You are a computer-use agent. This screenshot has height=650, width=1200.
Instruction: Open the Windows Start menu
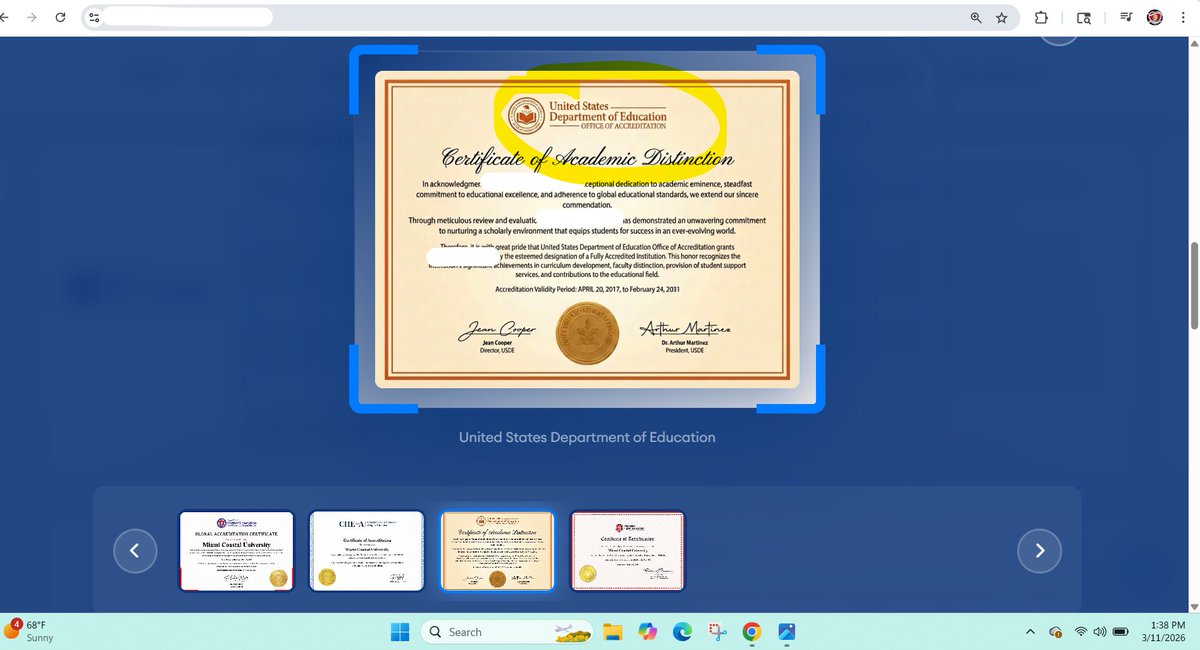(399, 632)
